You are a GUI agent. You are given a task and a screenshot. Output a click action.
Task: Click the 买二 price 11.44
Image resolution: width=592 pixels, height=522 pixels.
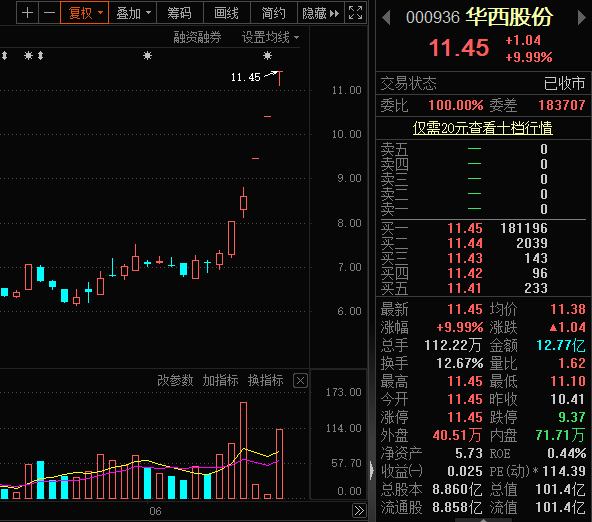click(x=465, y=243)
